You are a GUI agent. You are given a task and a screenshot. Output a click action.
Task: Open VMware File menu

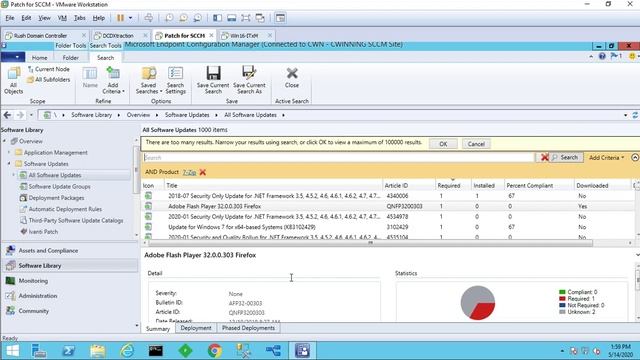(x=10, y=18)
